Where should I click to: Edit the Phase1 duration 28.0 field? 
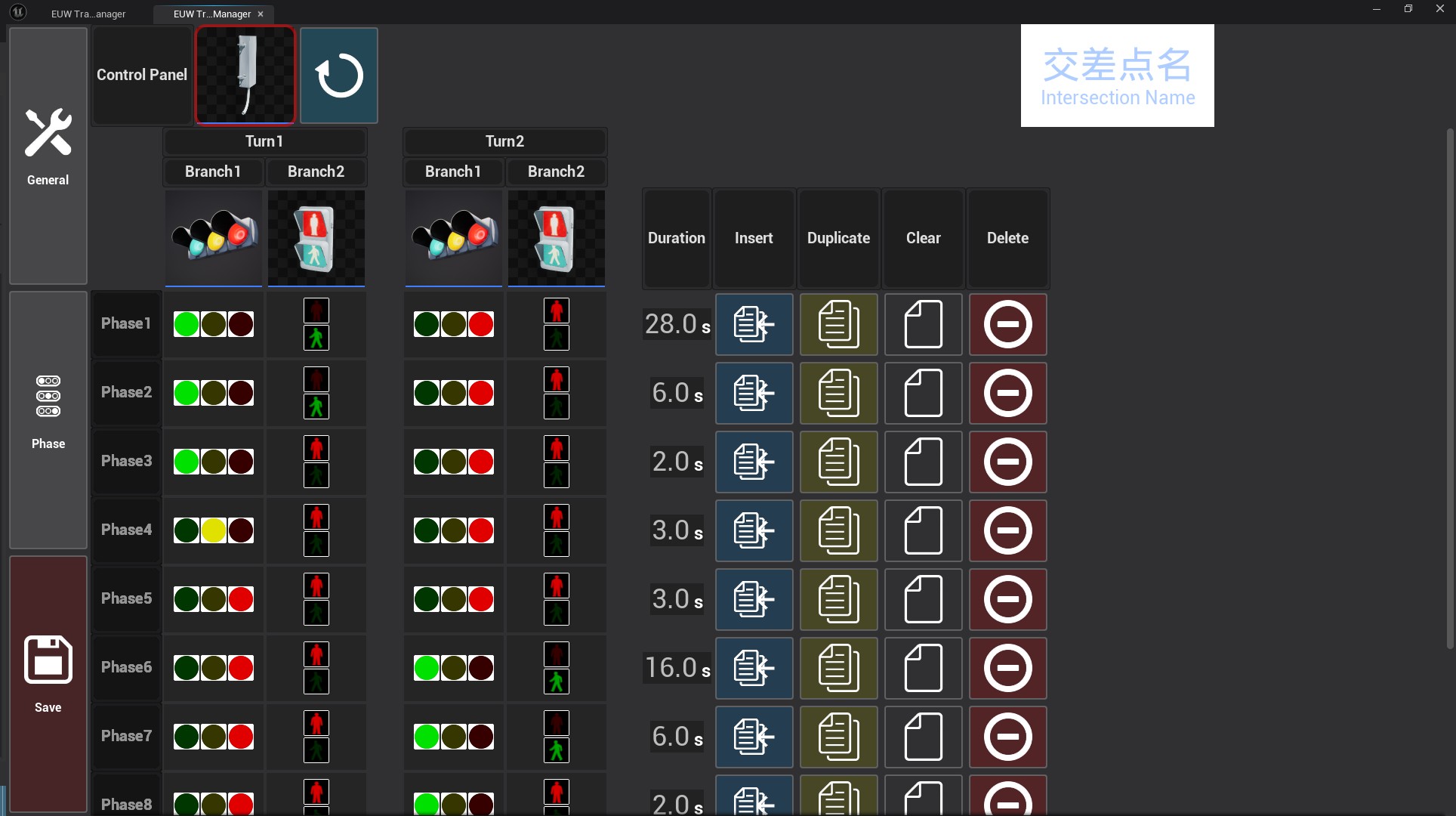coord(671,324)
